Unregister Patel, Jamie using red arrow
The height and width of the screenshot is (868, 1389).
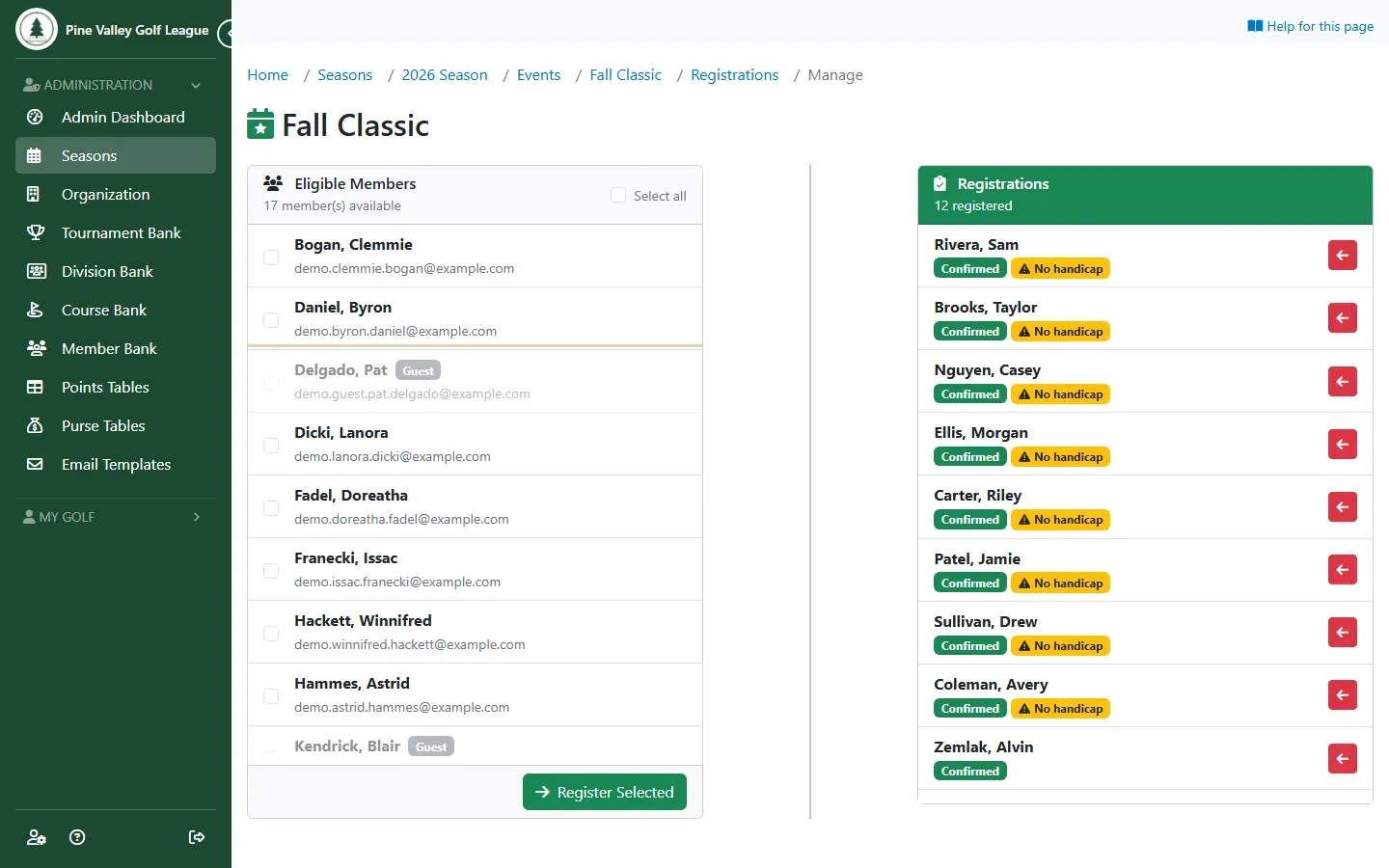tap(1343, 569)
